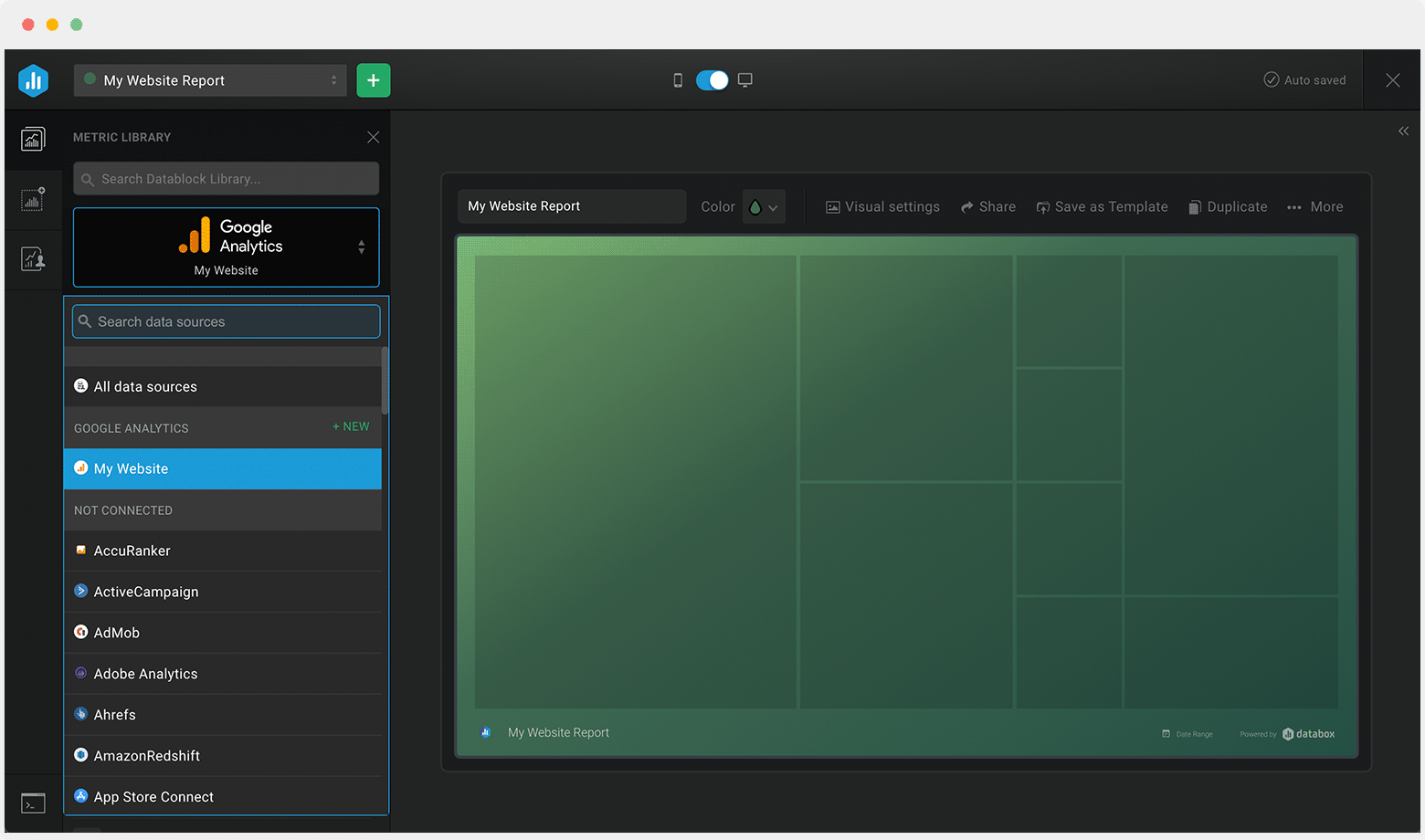This screenshot has height=840, width=1425.
Task: Click Save as Template
Action: 1102,207
